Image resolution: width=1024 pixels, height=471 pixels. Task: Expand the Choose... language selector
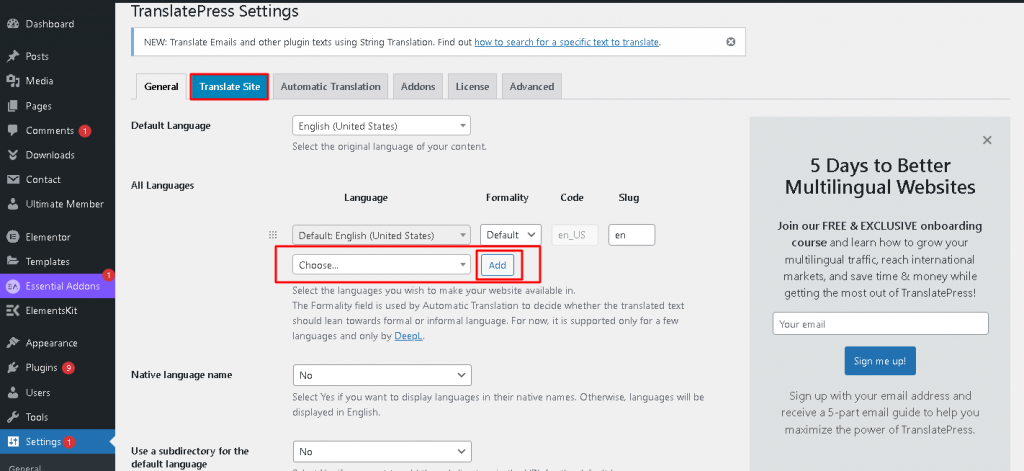(x=381, y=265)
